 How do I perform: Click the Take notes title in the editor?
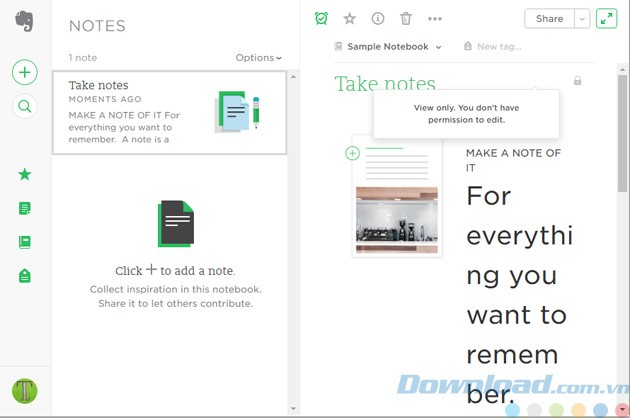click(x=385, y=84)
